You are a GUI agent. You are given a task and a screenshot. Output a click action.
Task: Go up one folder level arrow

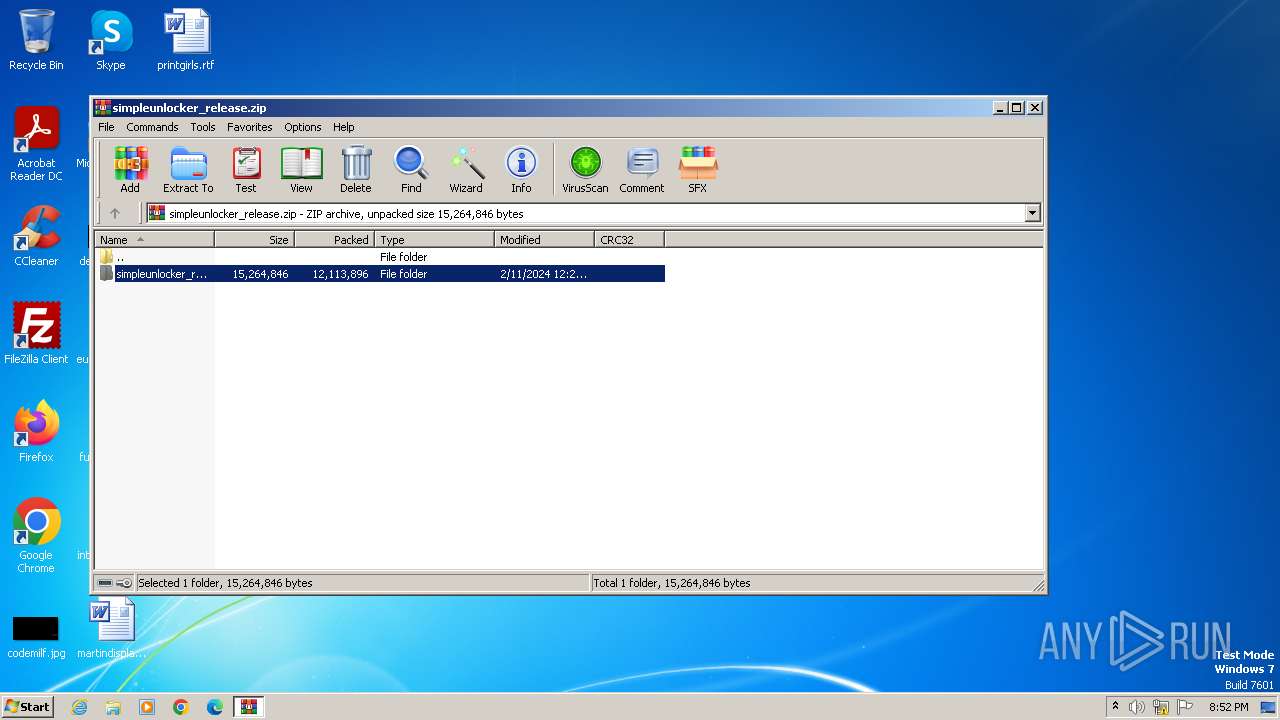pyautogui.click(x=115, y=213)
